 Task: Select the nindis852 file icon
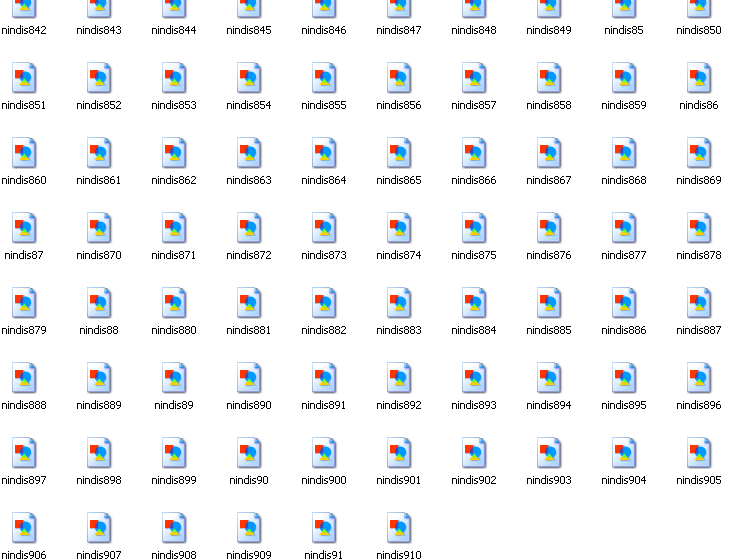pos(99,78)
